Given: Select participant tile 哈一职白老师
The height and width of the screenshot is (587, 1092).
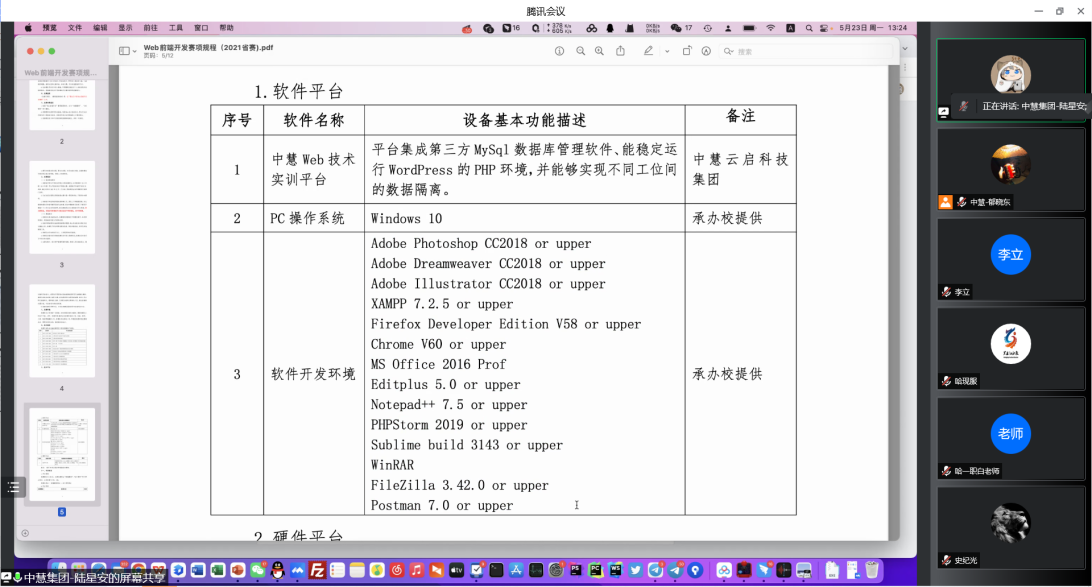Looking at the screenshot, I should click(x=1011, y=438).
